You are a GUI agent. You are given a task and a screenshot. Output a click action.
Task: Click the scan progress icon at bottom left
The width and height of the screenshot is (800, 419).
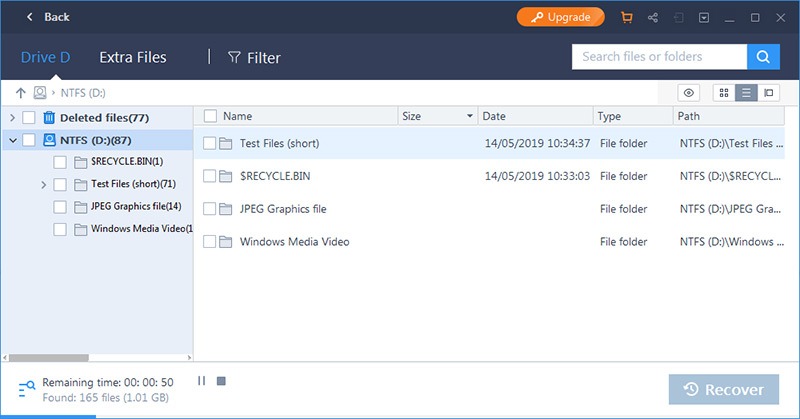click(27, 389)
